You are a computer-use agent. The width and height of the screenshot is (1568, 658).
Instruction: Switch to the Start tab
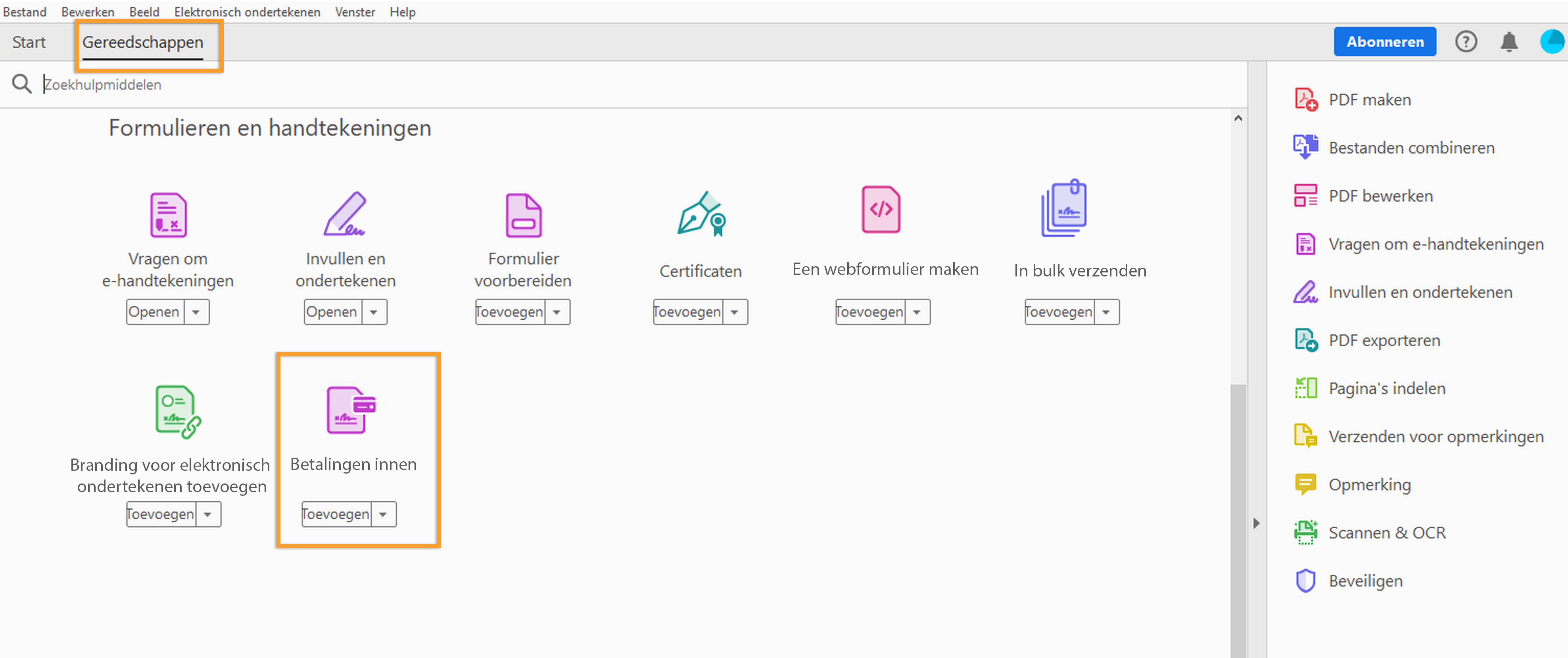pos(29,42)
